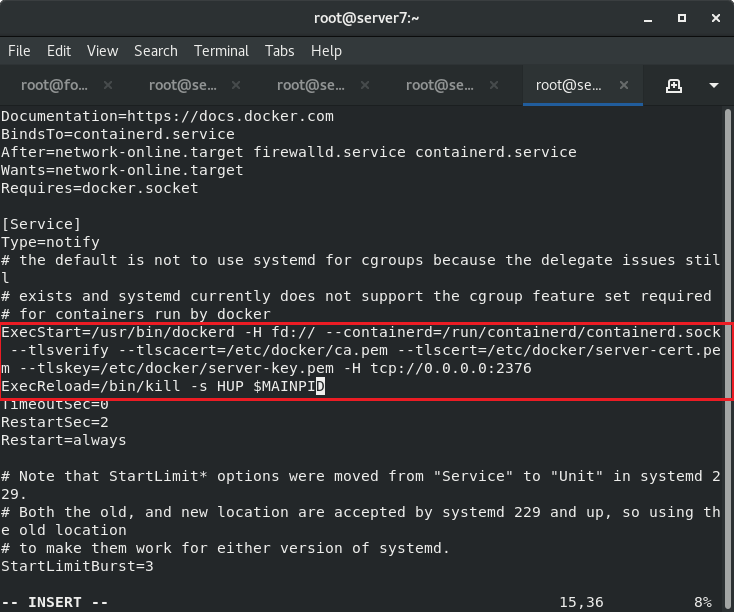The height and width of the screenshot is (612, 734).
Task: Open the Edit menu
Action: [x=59, y=51]
